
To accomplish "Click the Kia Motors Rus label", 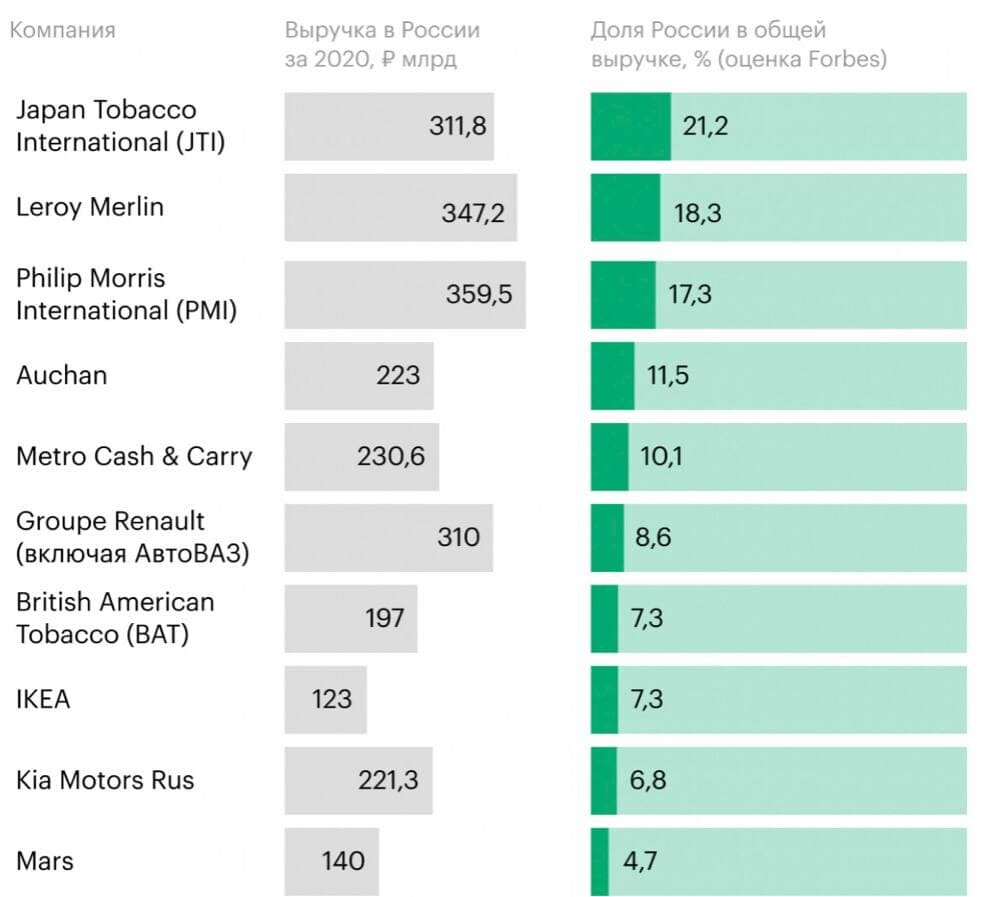I will [x=105, y=780].
